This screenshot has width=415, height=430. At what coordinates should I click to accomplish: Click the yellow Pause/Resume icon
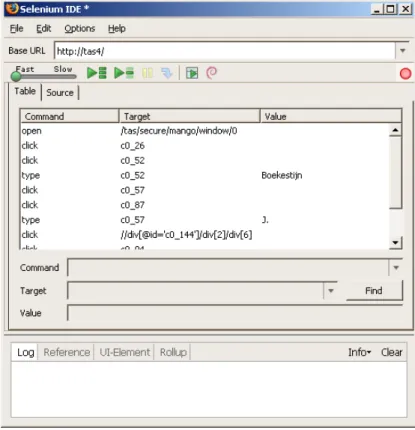coord(147,73)
